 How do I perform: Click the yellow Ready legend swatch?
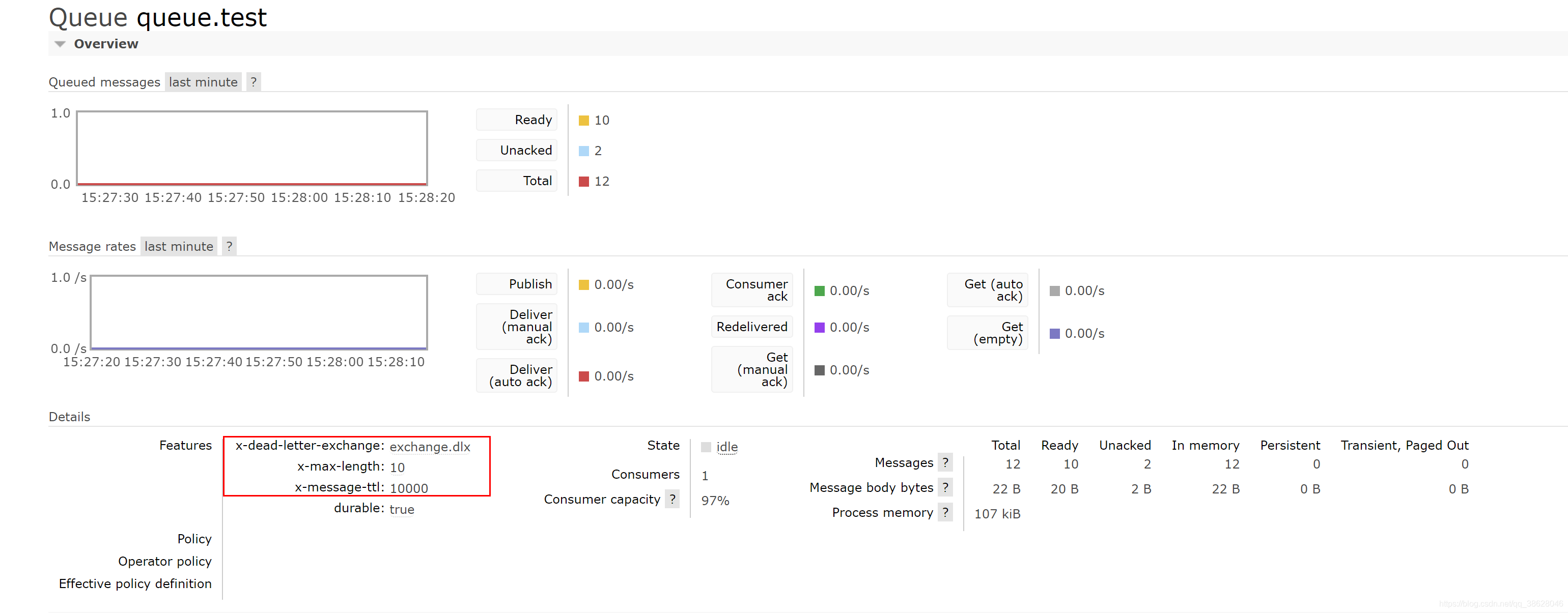(x=584, y=121)
